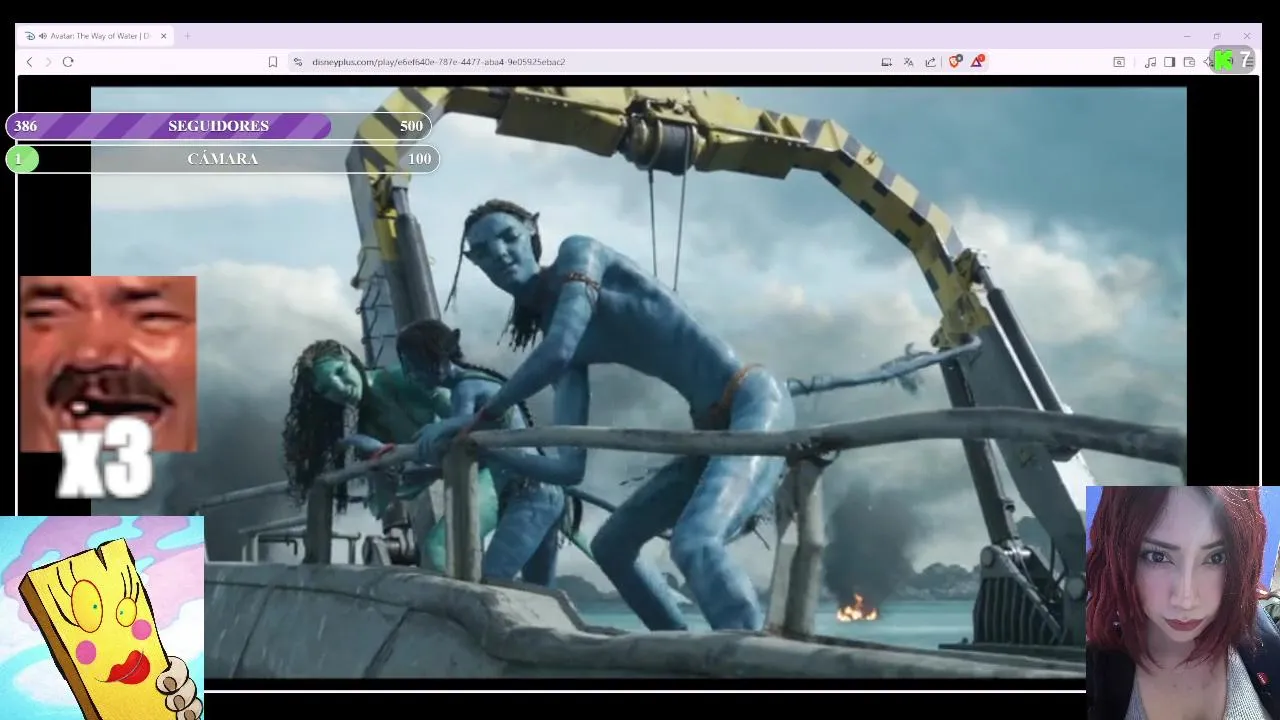The height and width of the screenshot is (720, 1280).
Task: Click the CÁMARA goal progress bar
Action: 222,159
